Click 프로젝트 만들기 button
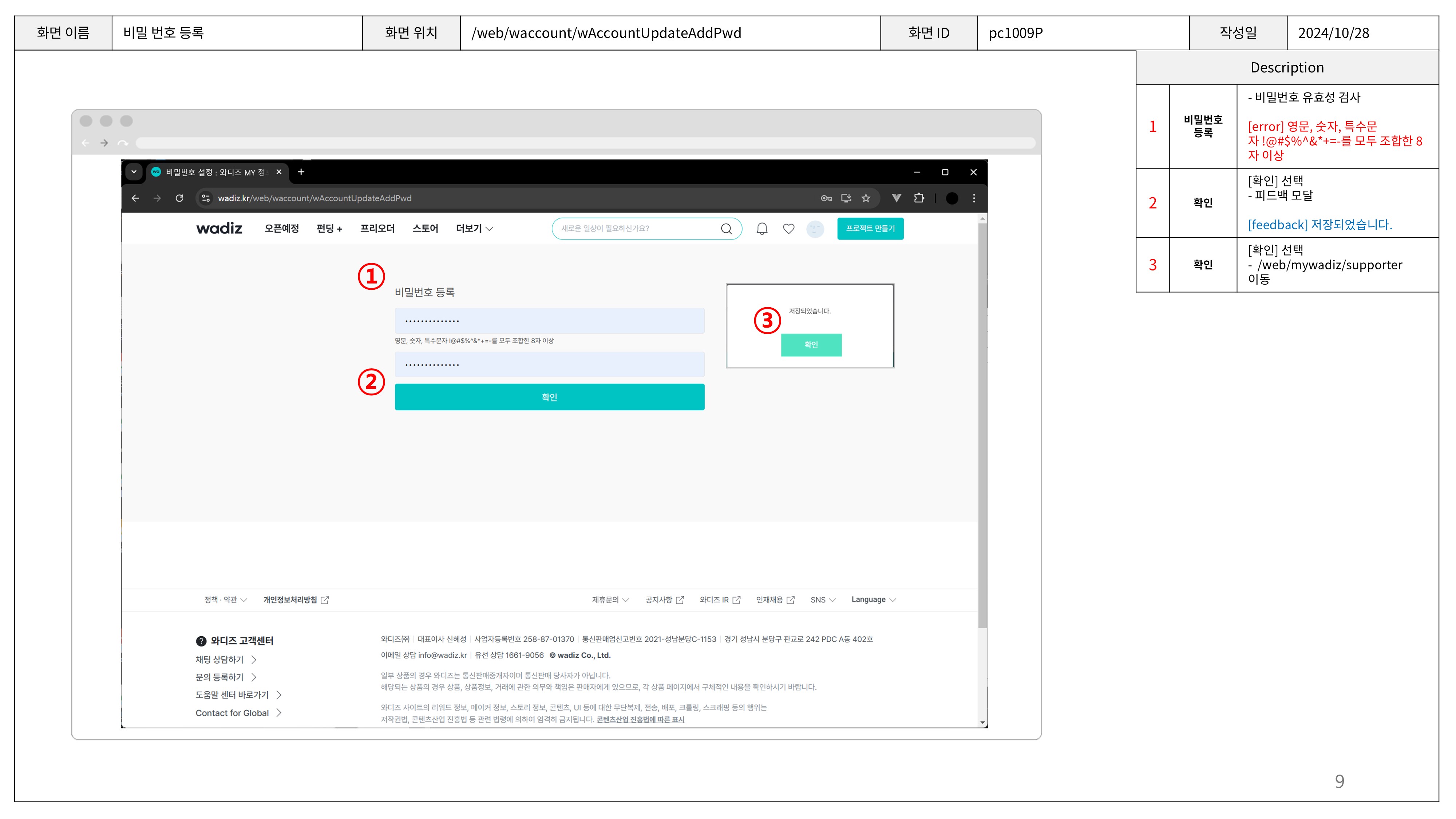The image size is (1456, 819). click(x=870, y=229)
